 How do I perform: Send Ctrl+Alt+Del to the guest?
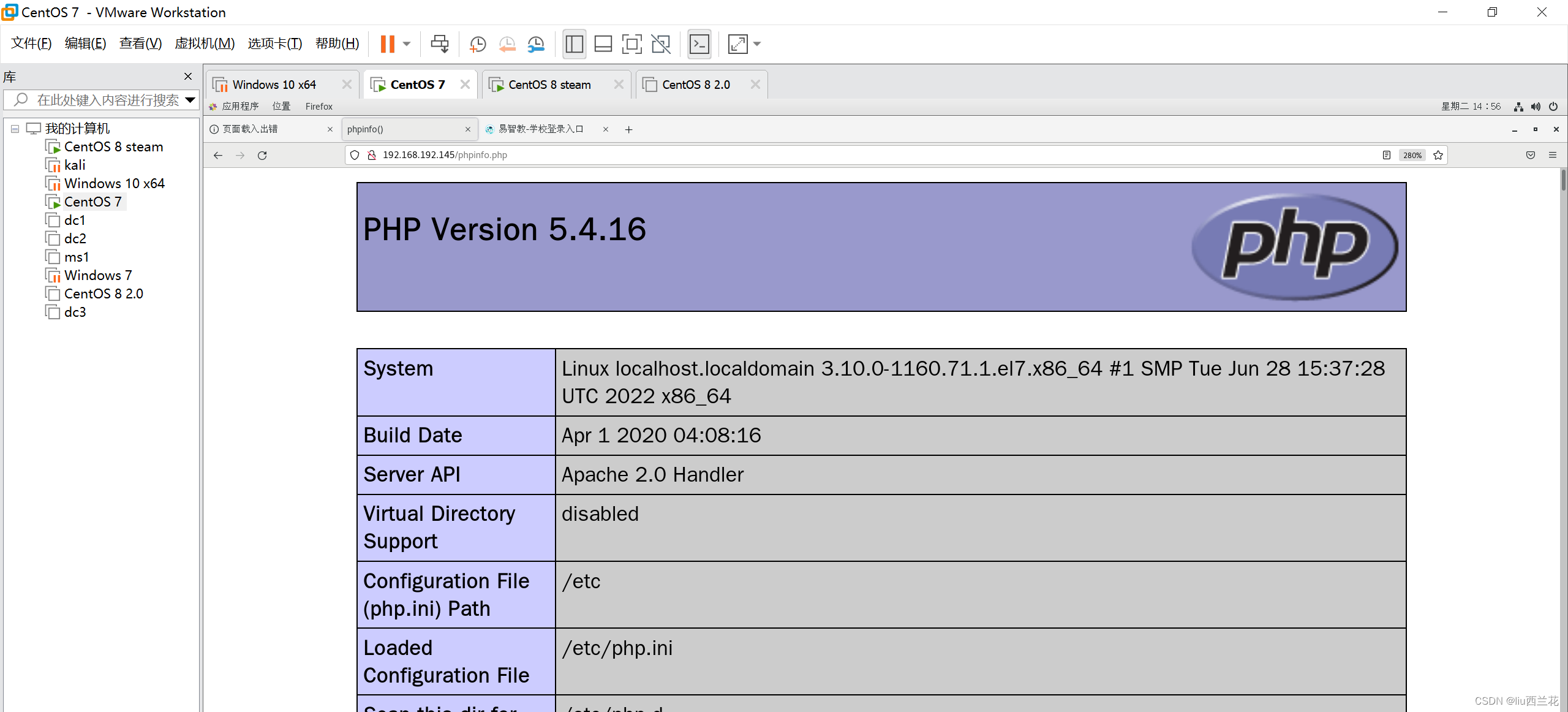pos(440,44)
